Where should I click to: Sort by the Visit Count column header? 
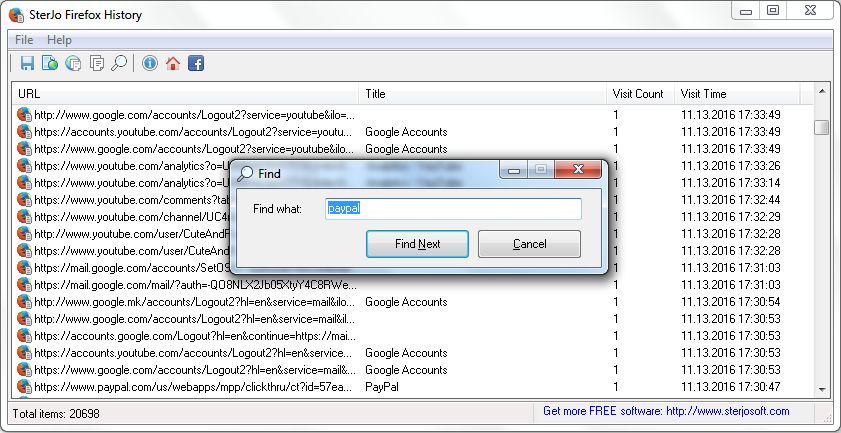(x=640, y=94)
